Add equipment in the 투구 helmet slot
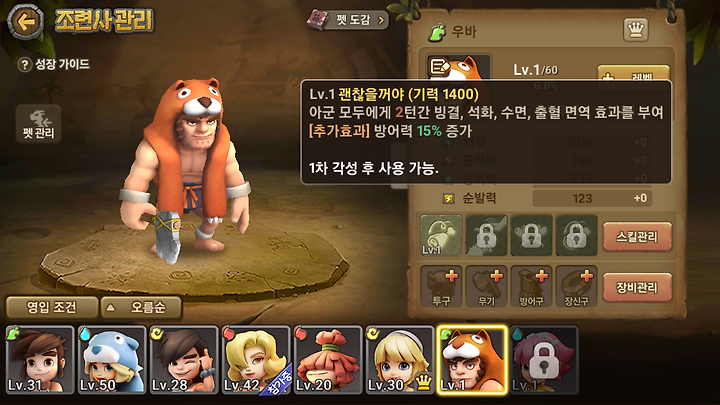 coord(441,286)
